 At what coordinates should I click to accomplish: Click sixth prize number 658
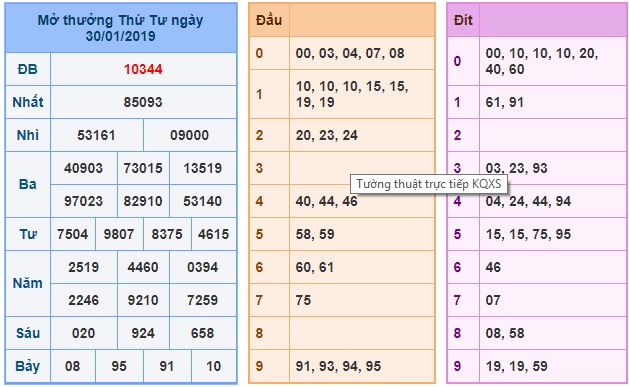click(203, 333)
